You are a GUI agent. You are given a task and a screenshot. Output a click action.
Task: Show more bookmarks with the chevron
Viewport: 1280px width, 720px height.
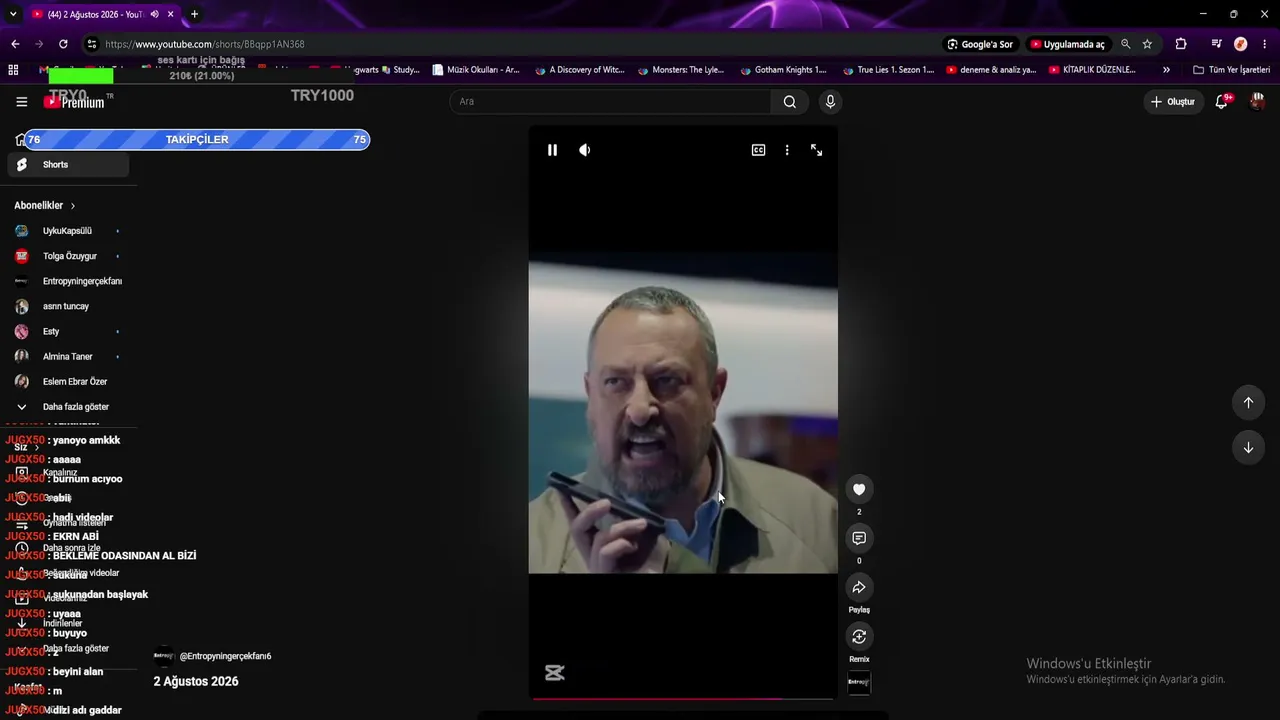1166,70
